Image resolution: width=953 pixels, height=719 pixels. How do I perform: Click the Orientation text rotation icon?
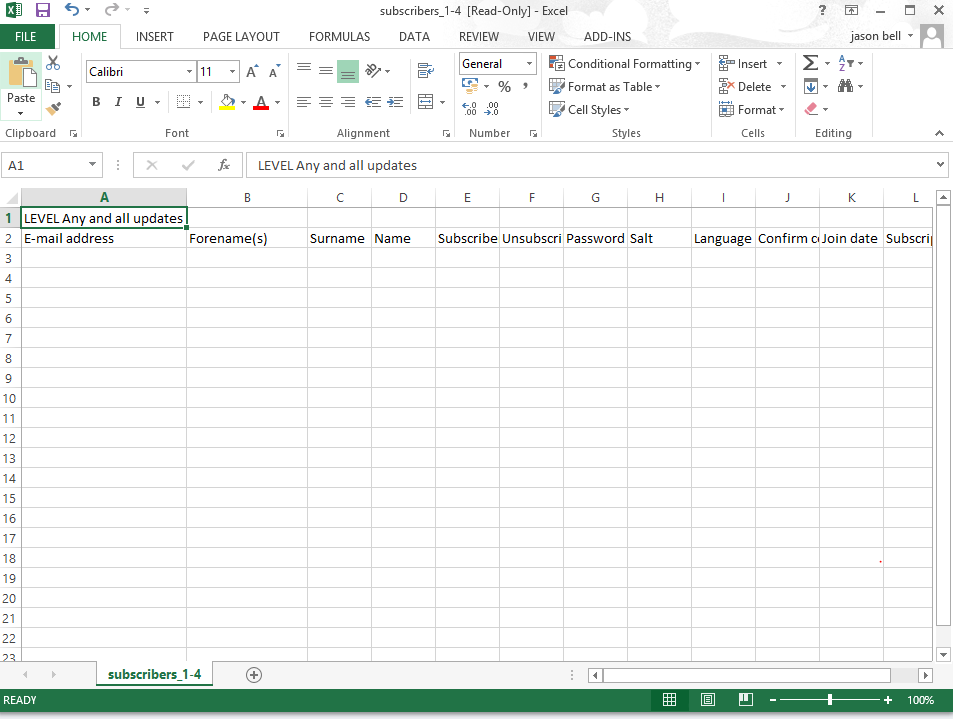coord(373,71)
